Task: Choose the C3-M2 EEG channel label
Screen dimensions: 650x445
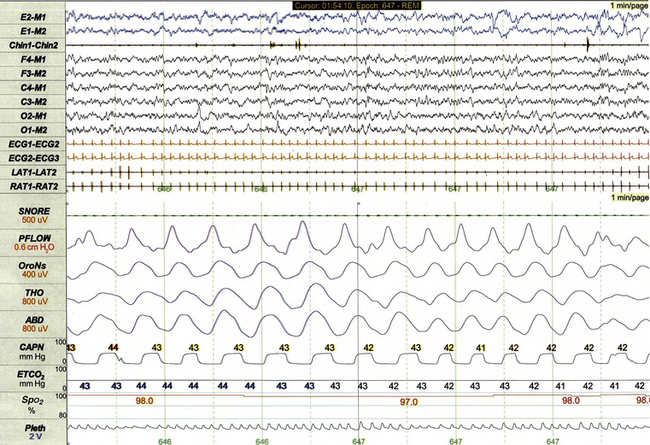Action: 32,101
